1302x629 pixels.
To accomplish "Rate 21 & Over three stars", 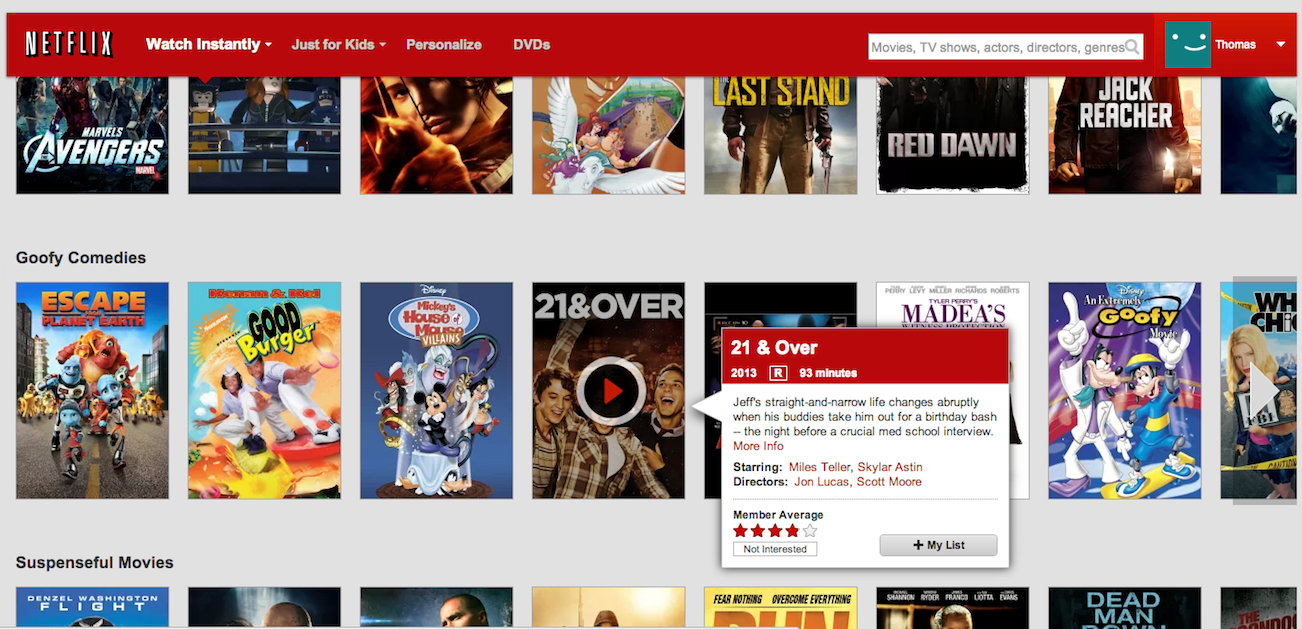I will click(x=775, y=531).
